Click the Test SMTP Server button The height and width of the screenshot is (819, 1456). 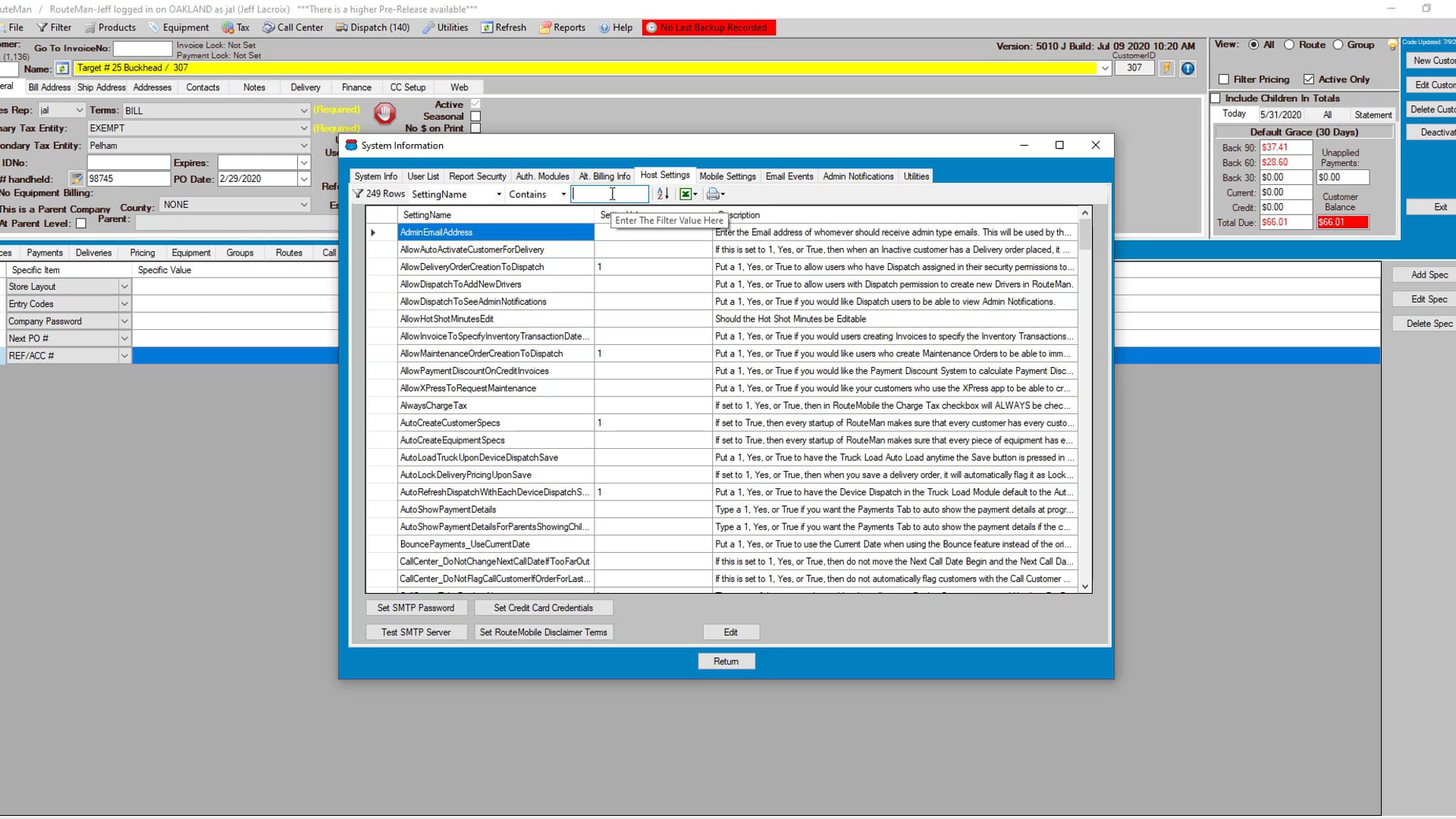pos(416,632)
